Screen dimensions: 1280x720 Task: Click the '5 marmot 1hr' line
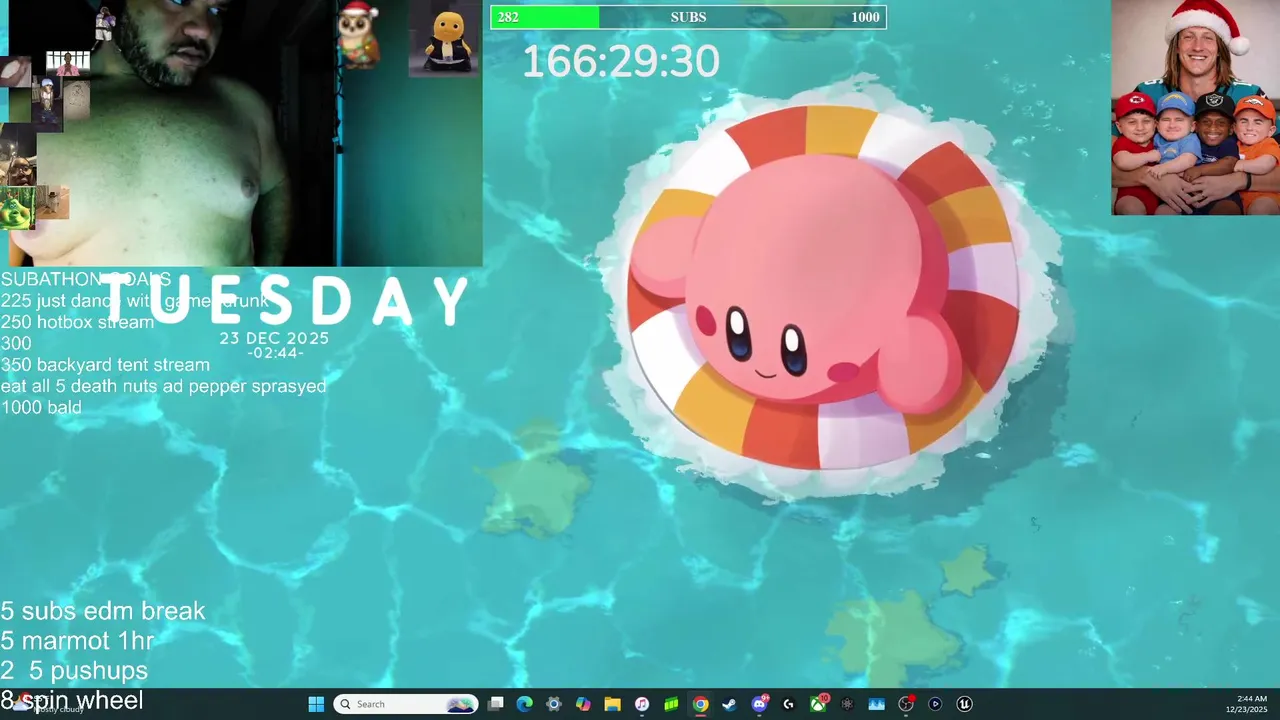[x=78, y=641]
